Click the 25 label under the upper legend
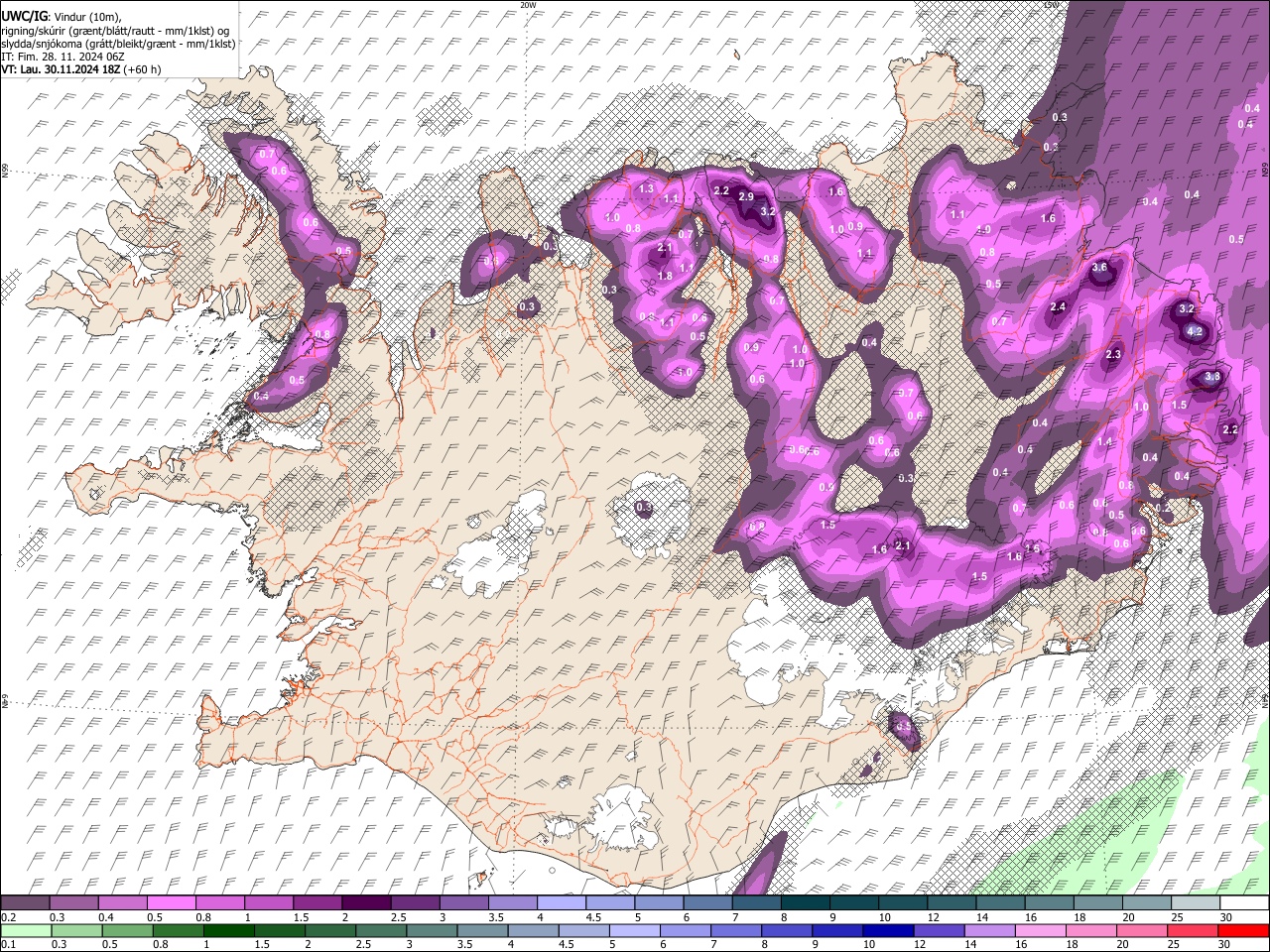The width and height of the screenshot is (1270, 952). coord(1177,917)
